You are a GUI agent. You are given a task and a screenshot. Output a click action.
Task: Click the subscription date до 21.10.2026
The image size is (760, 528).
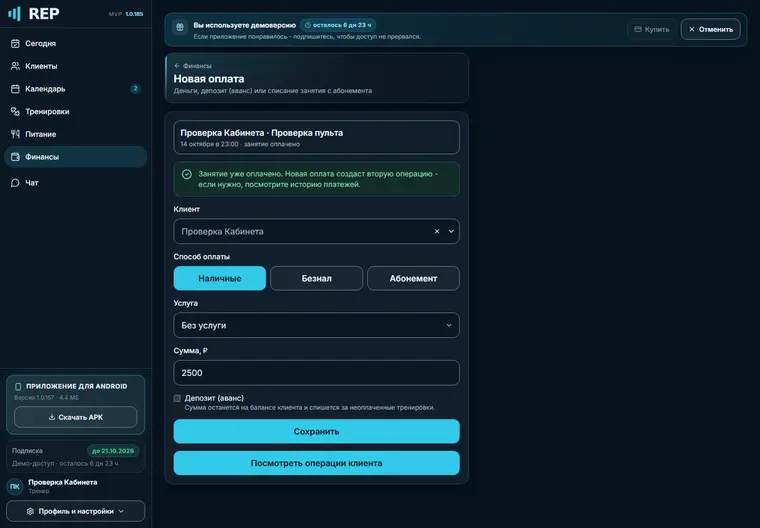click(x=113, y=451)
